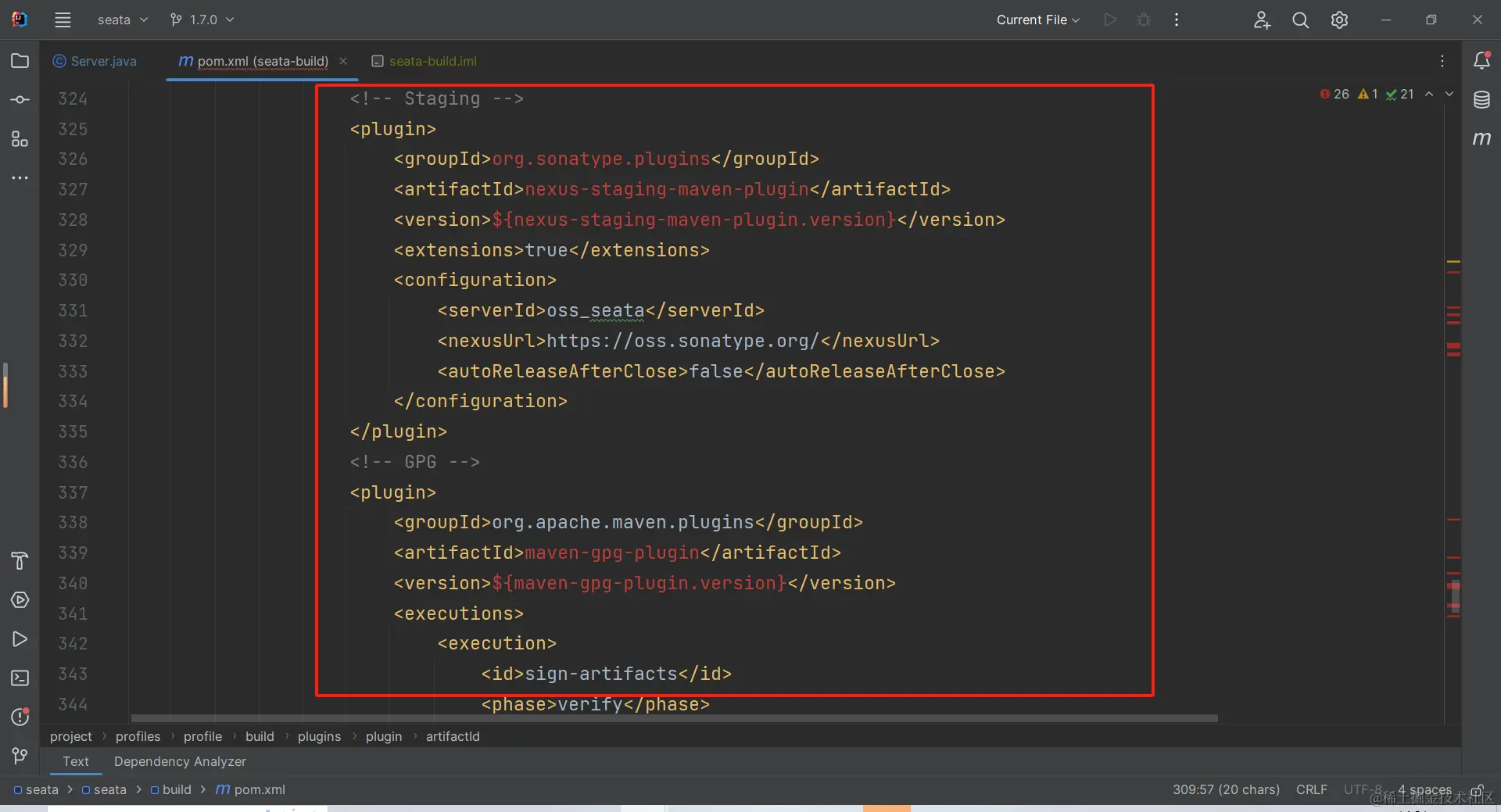Switch to seata-build.iml tab
The image size is (1501, 812).
coord(425,61)
